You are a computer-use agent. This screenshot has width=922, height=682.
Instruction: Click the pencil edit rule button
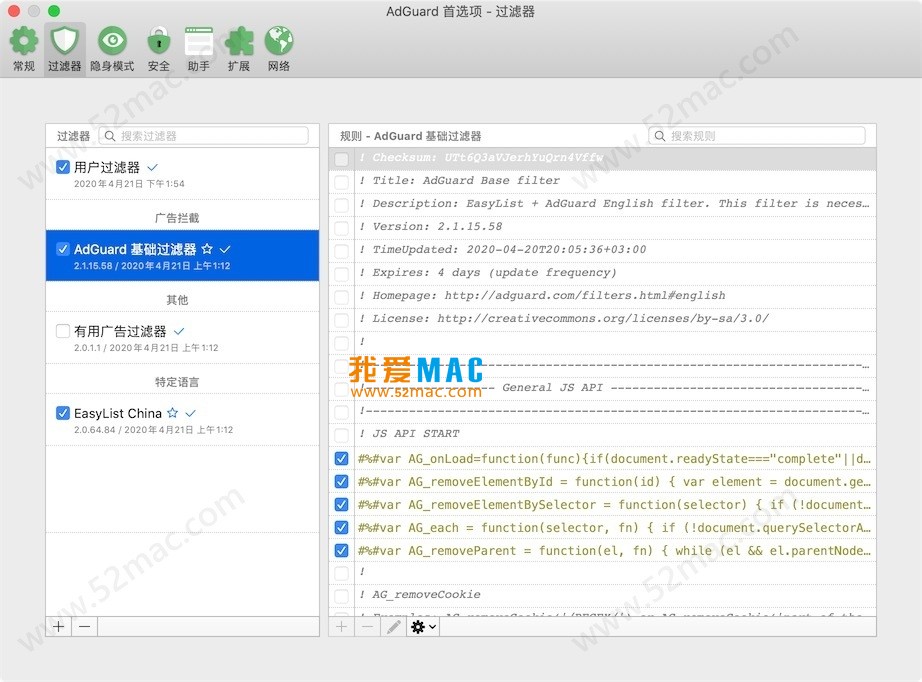393,627
